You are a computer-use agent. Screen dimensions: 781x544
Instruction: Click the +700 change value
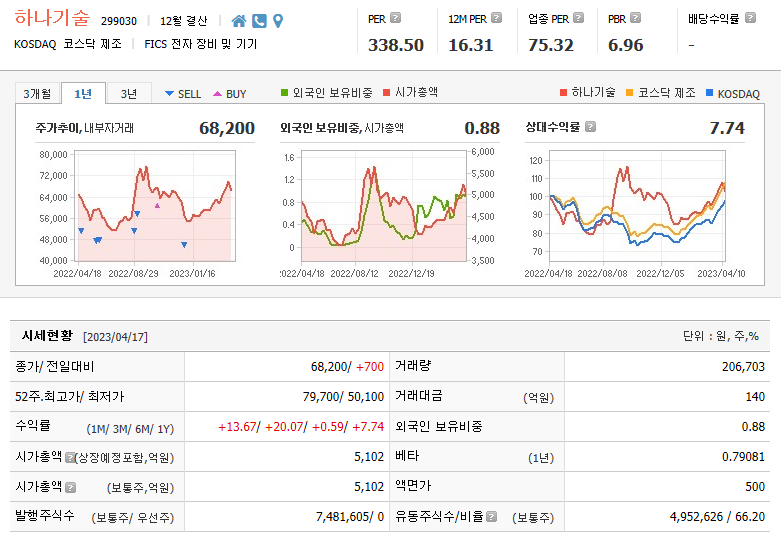[370, 367]
